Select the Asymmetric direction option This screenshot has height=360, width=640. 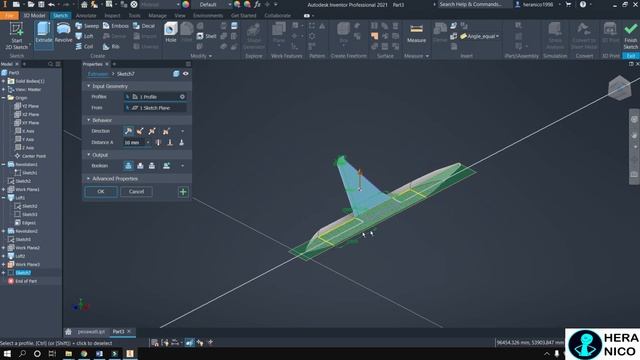pyautogui.click(x=166, y=131)
